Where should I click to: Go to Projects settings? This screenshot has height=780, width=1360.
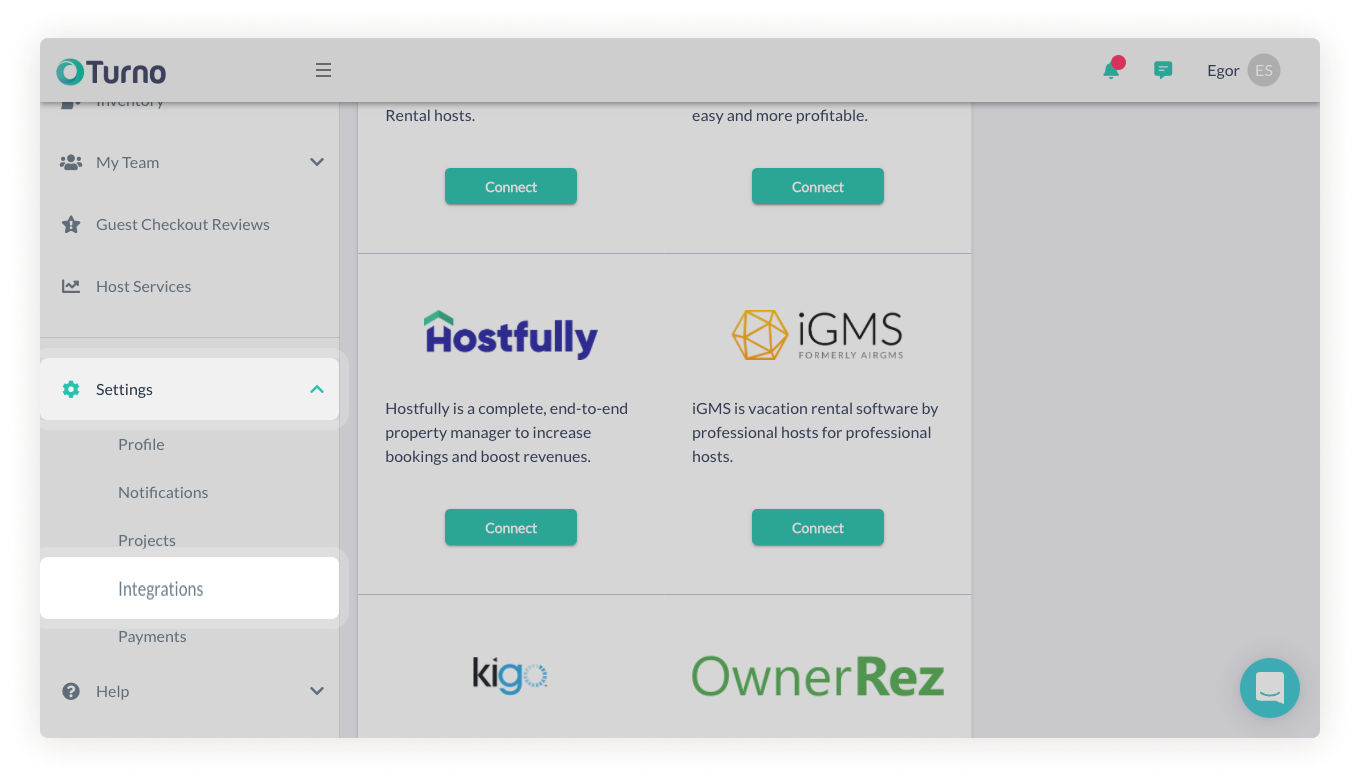point(147,540)
